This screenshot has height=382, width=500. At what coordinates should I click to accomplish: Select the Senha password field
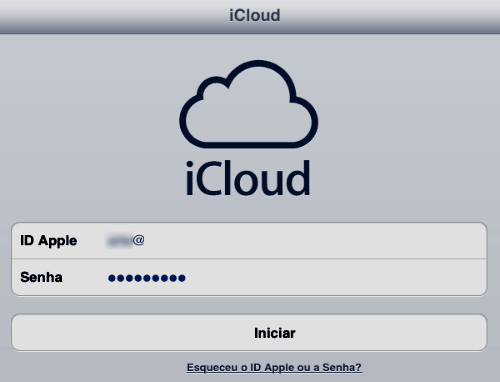249,277
